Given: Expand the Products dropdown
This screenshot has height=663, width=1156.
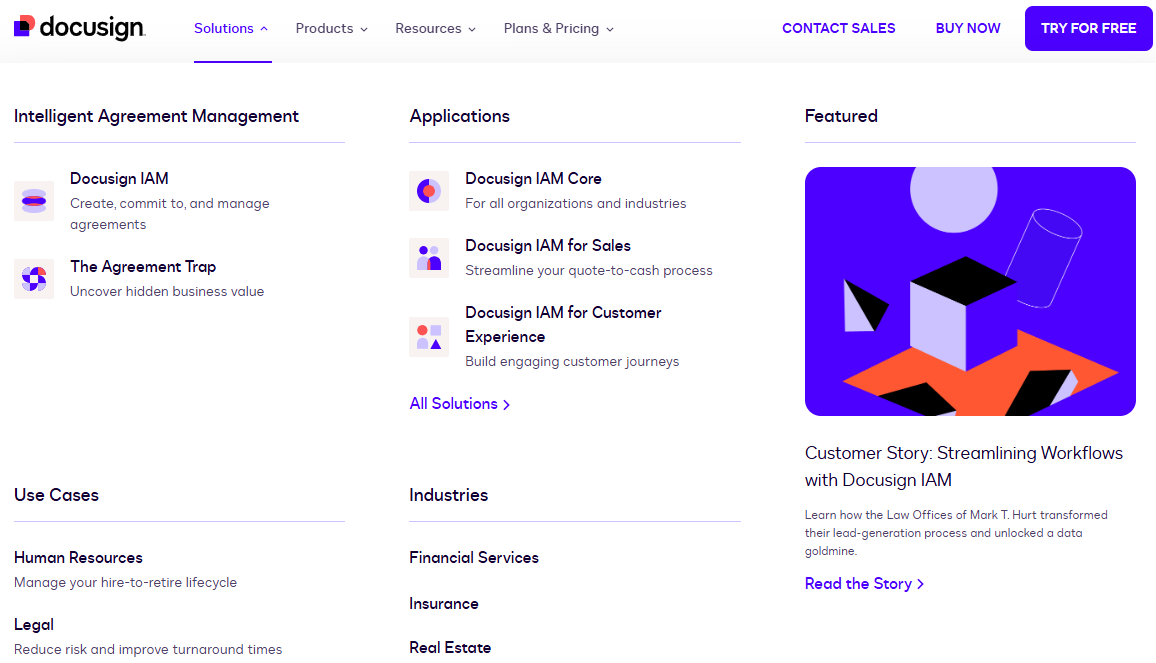Looking at the screenshot, I should click(x=332, y=29).
